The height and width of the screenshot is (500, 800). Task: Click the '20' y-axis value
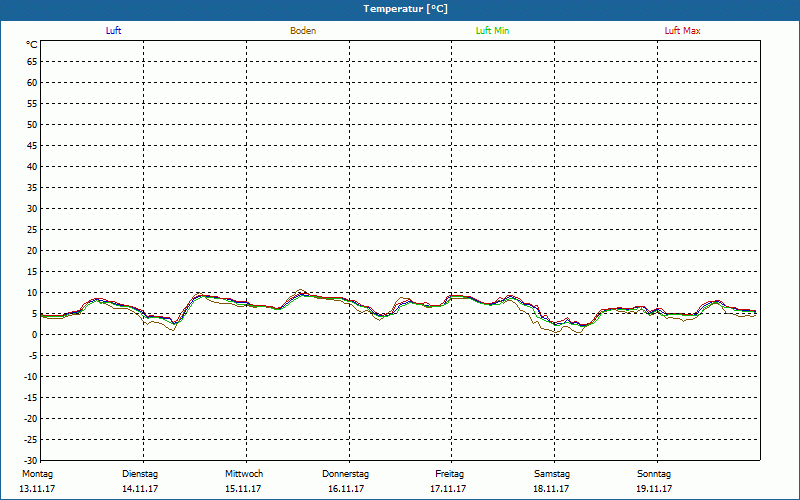(32, 251)
